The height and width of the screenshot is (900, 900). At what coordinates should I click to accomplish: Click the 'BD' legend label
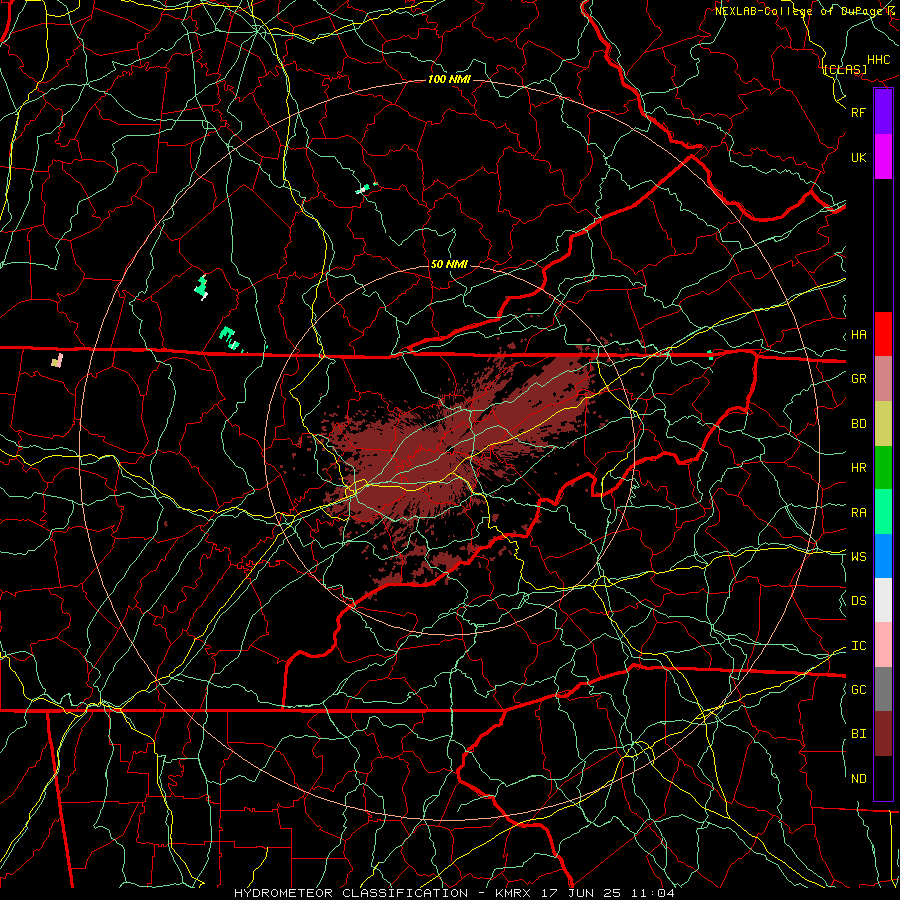[x=858, y=424]
